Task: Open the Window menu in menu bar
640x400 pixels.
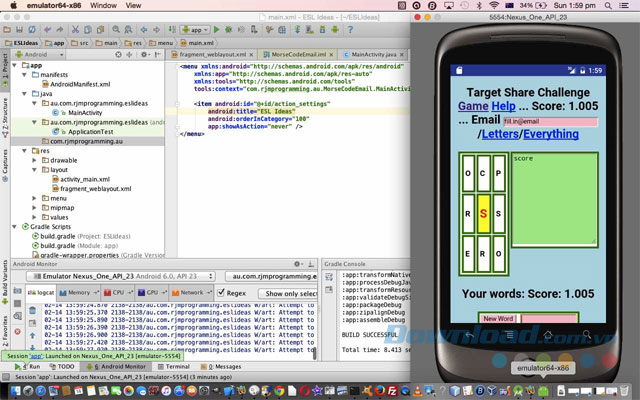Action: [x=101, y=6]
